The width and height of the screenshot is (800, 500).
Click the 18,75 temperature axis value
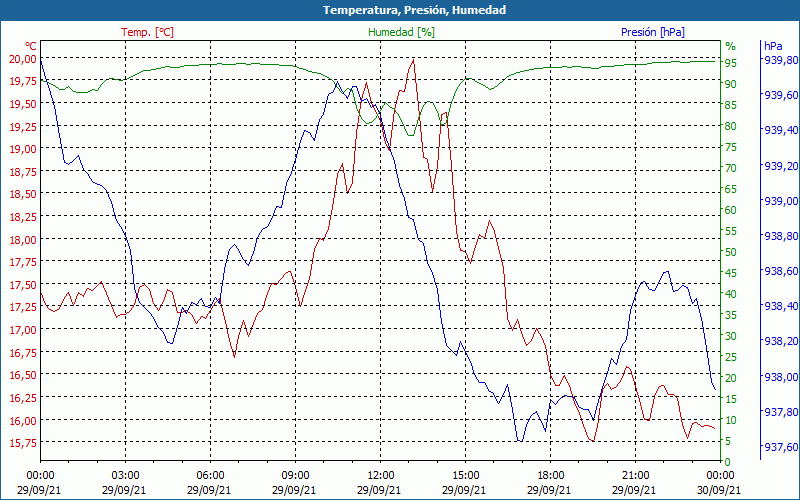click(x=22, y=172)
